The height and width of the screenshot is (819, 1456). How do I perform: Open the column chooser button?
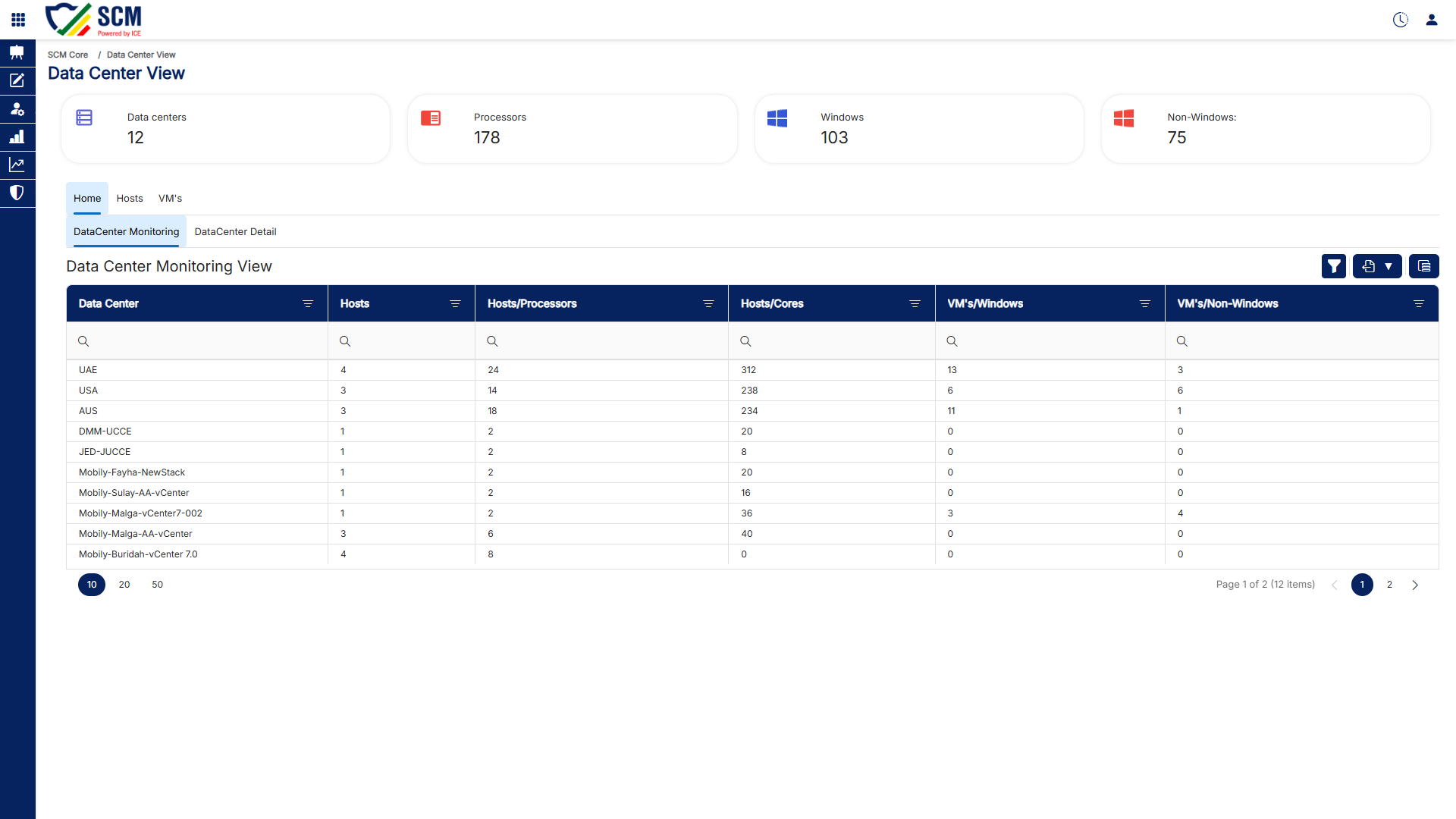[1424, 266]
